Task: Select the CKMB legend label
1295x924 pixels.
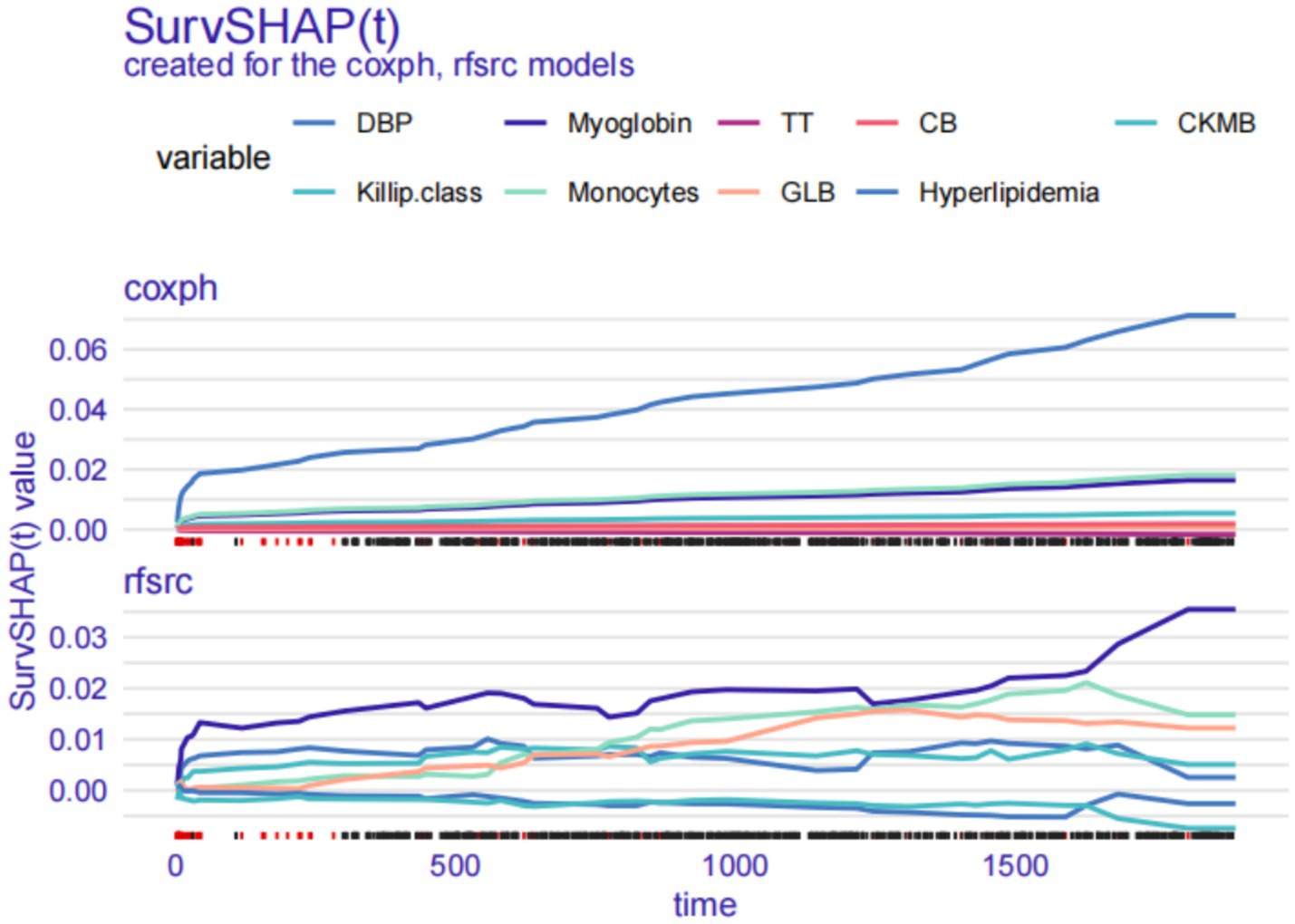Action: coord(1216,123)
